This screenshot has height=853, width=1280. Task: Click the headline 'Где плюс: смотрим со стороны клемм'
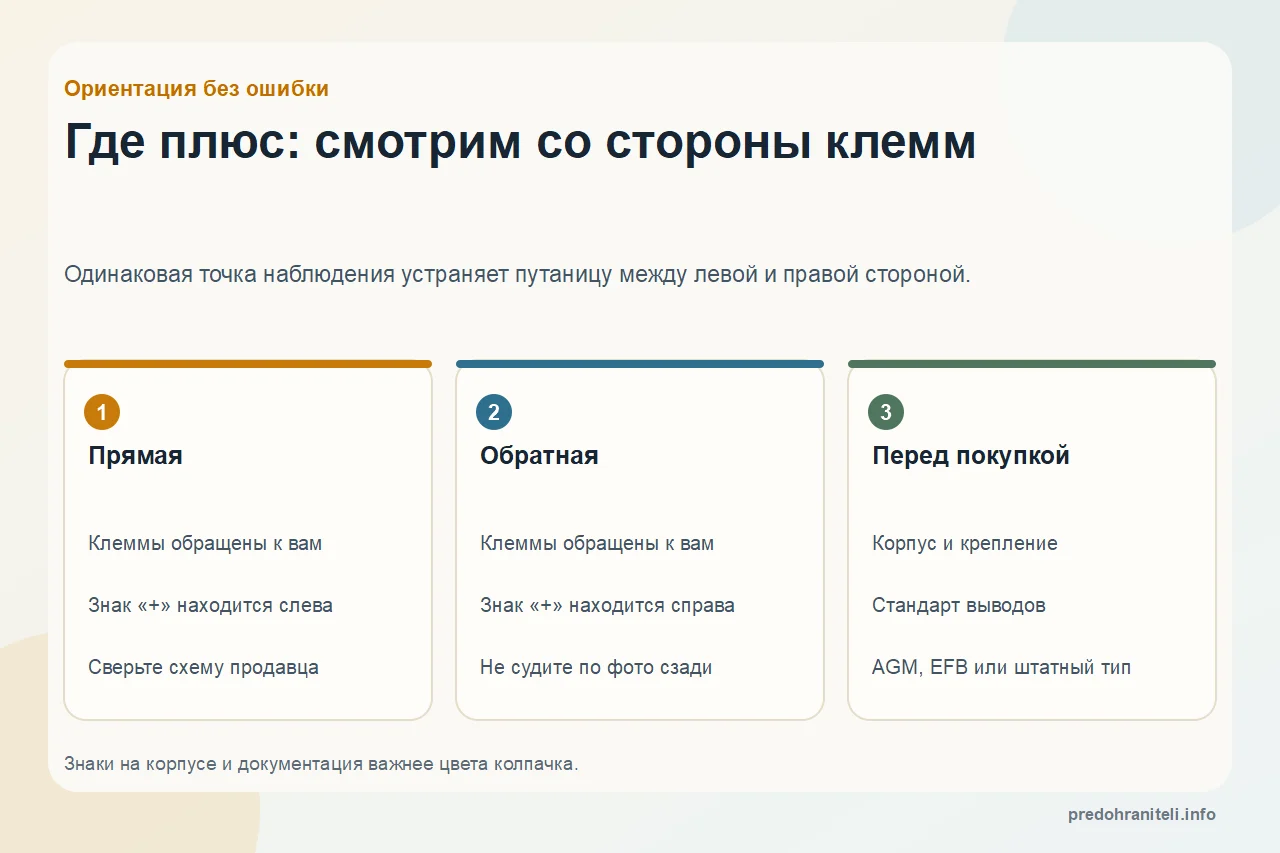tap(520, 142)
